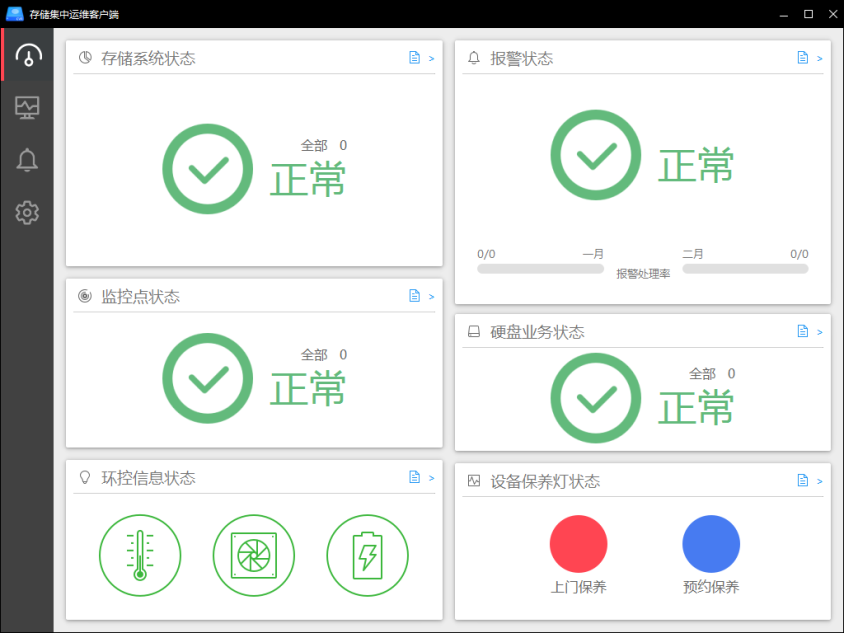Click the 设备保养灯状态 chart title icon
Viewport: 844px width, 633px height.
pyautogui.click(x=474, y=481)
